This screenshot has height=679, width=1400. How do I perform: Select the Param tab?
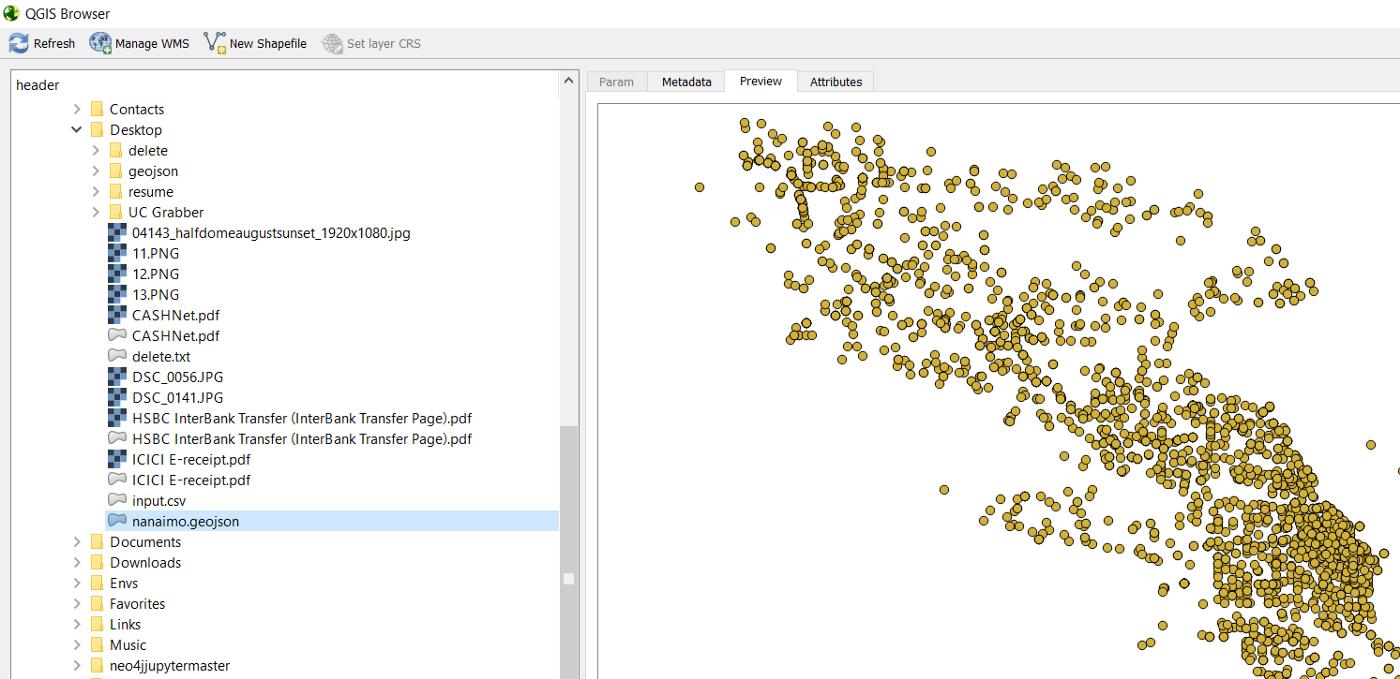click(x=616, y=81)
